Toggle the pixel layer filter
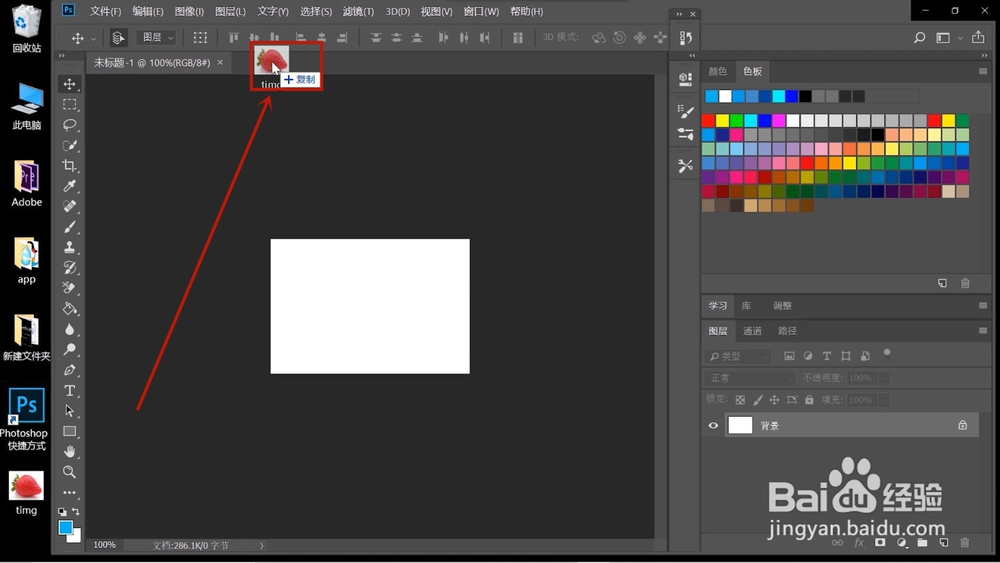 pyautogui.click(x=789, y=356)
